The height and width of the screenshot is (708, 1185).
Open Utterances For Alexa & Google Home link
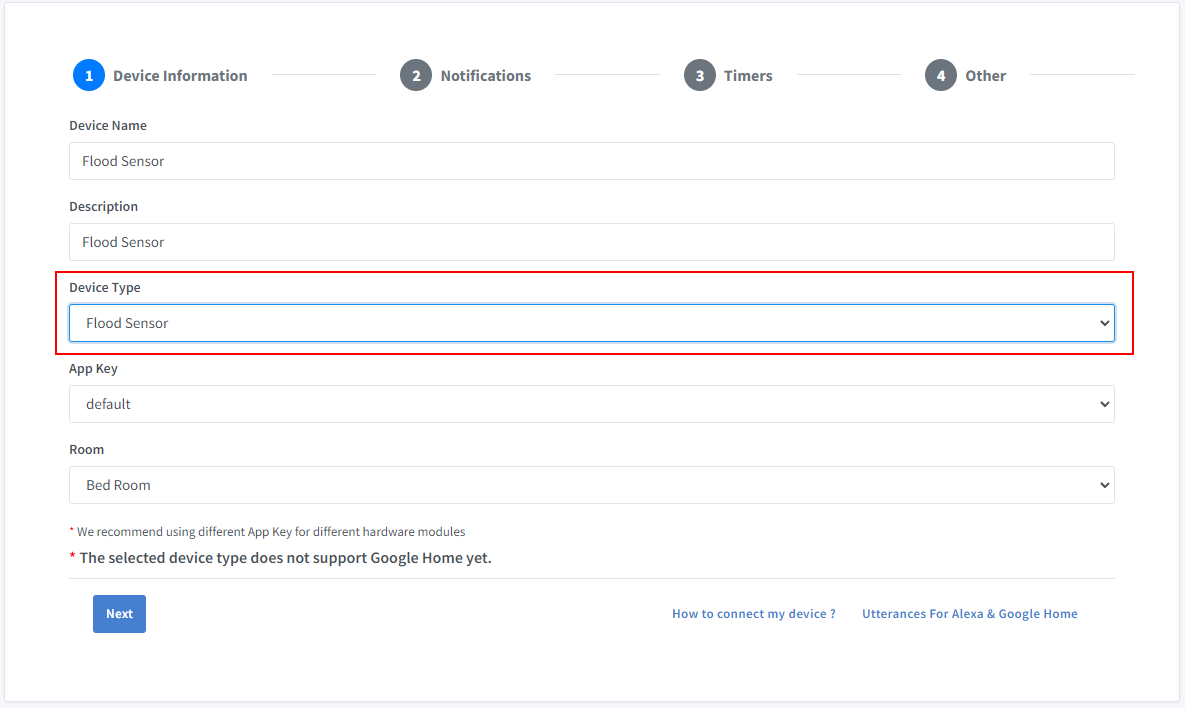(969, 614)
